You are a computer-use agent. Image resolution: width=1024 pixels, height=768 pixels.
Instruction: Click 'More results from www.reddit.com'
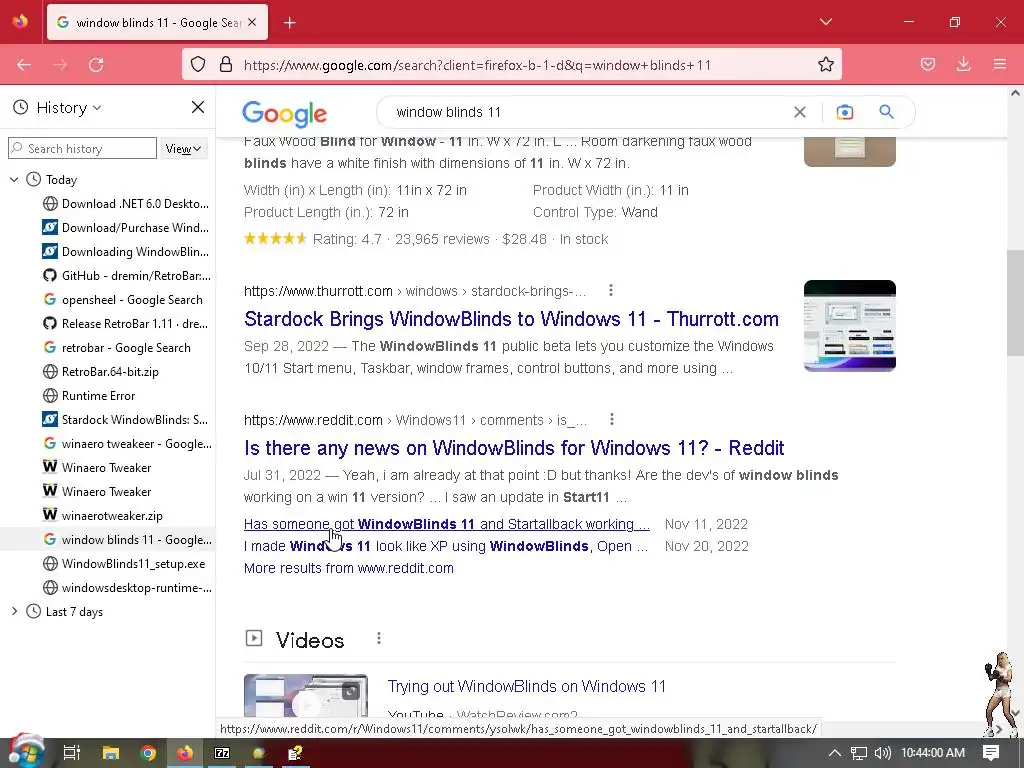pyautogui.click(x=349, y=568)
